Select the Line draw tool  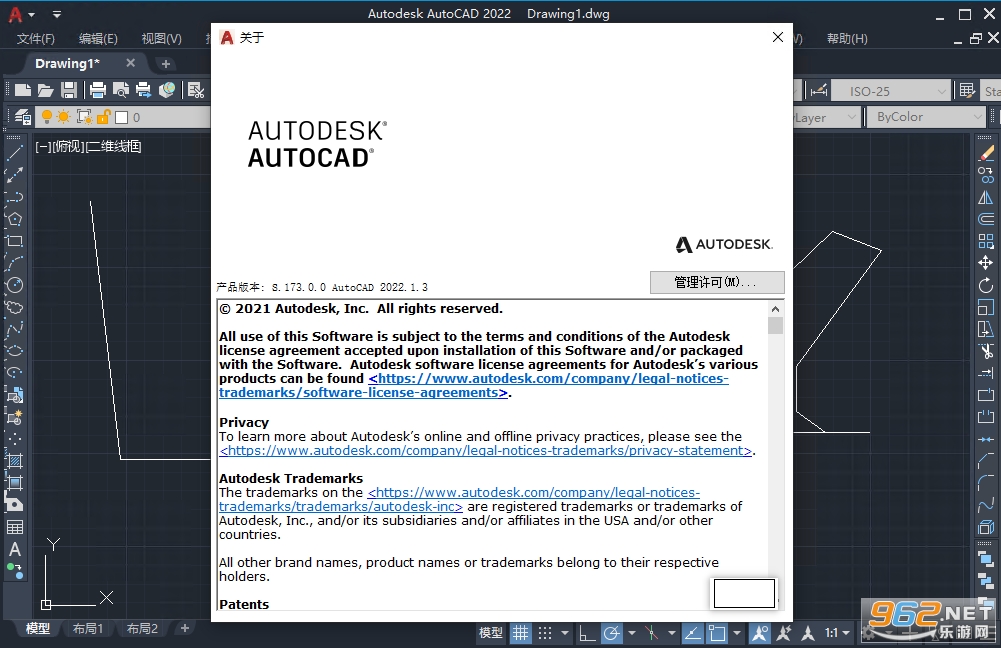click(14, 153)
